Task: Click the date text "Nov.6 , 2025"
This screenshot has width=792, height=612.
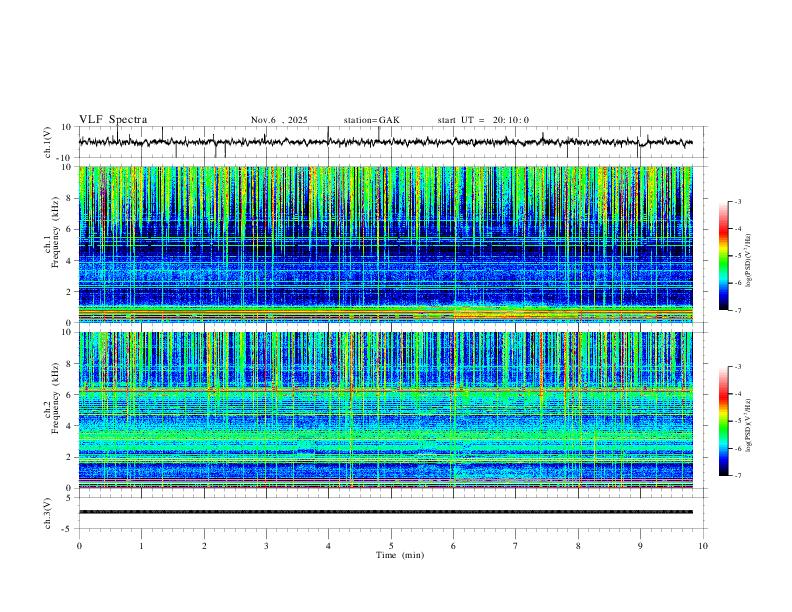Action: pyautogui.click(x=279, y=120)
